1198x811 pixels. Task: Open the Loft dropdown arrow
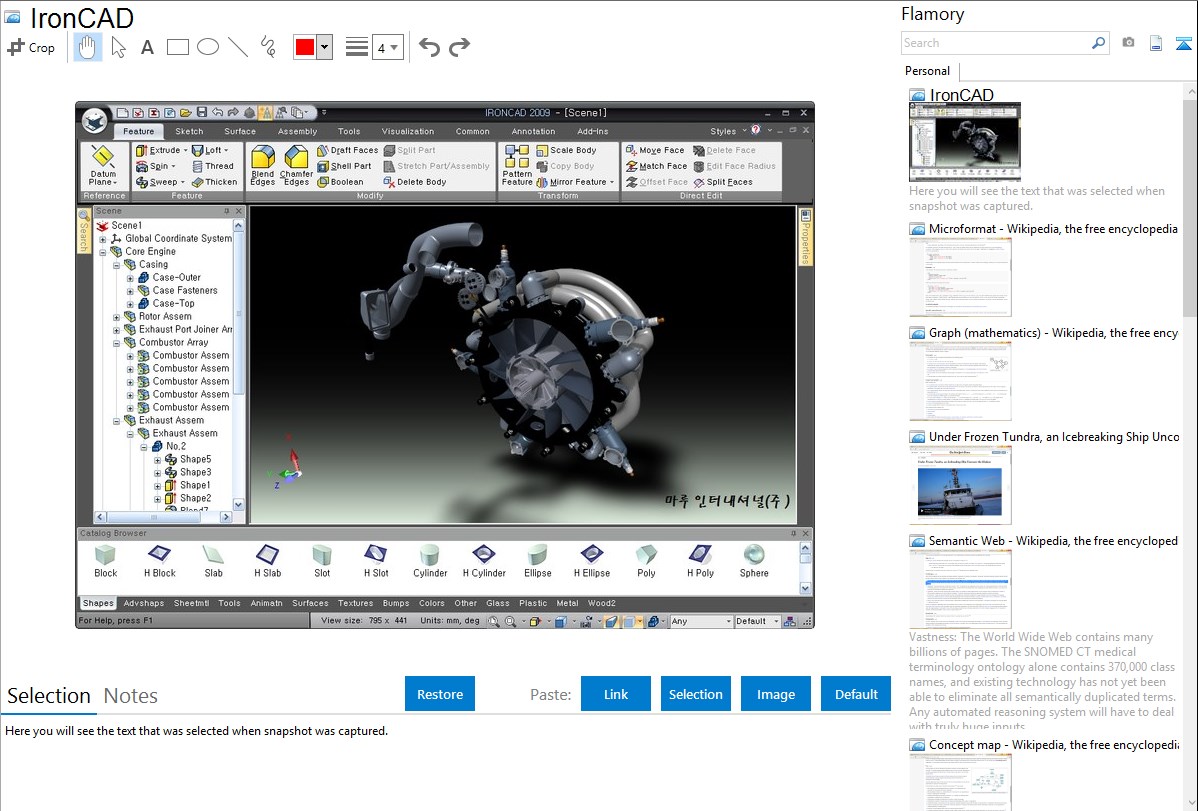click(x=226, y=151)
